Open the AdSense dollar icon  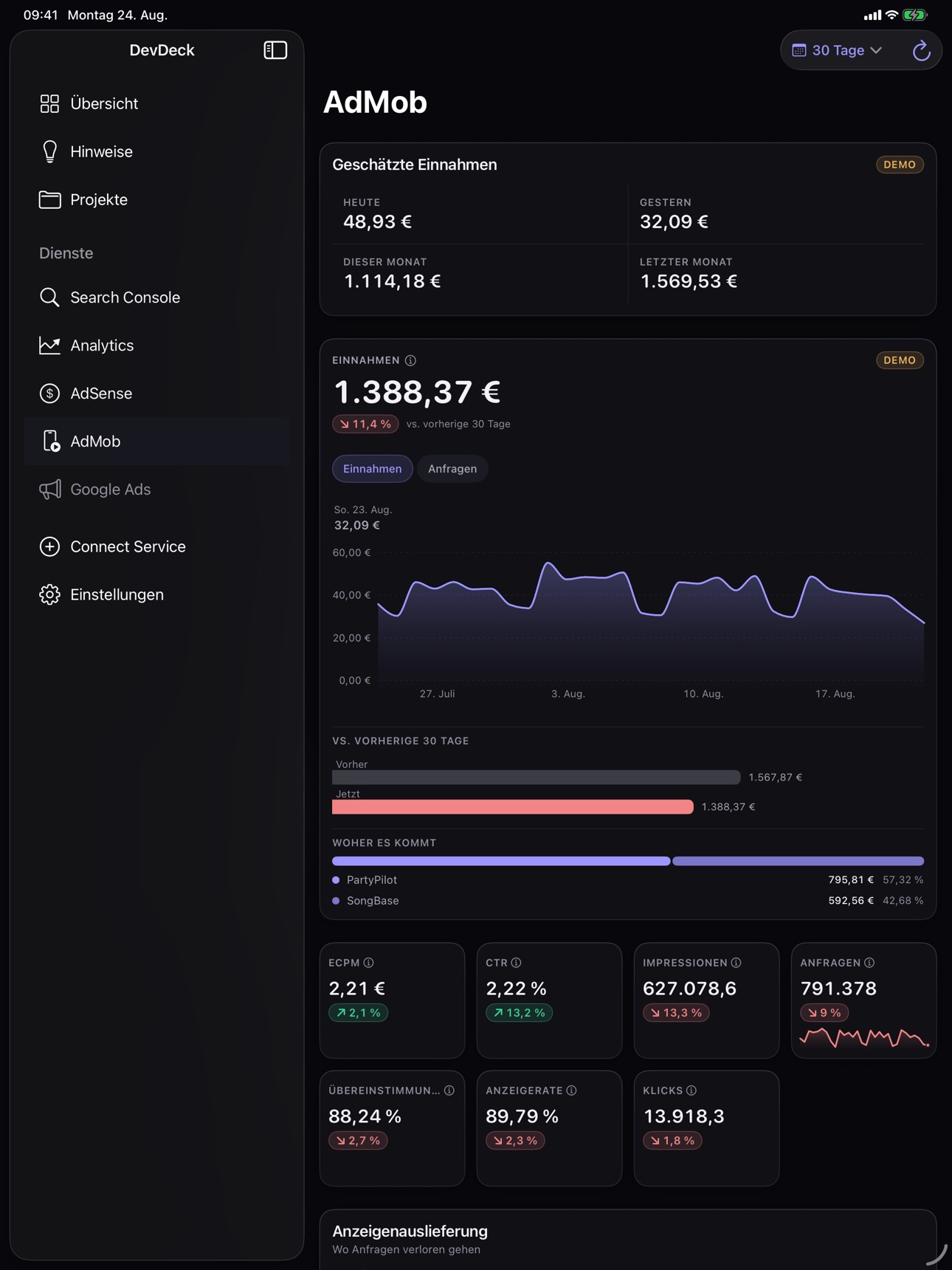pos(49,394)
